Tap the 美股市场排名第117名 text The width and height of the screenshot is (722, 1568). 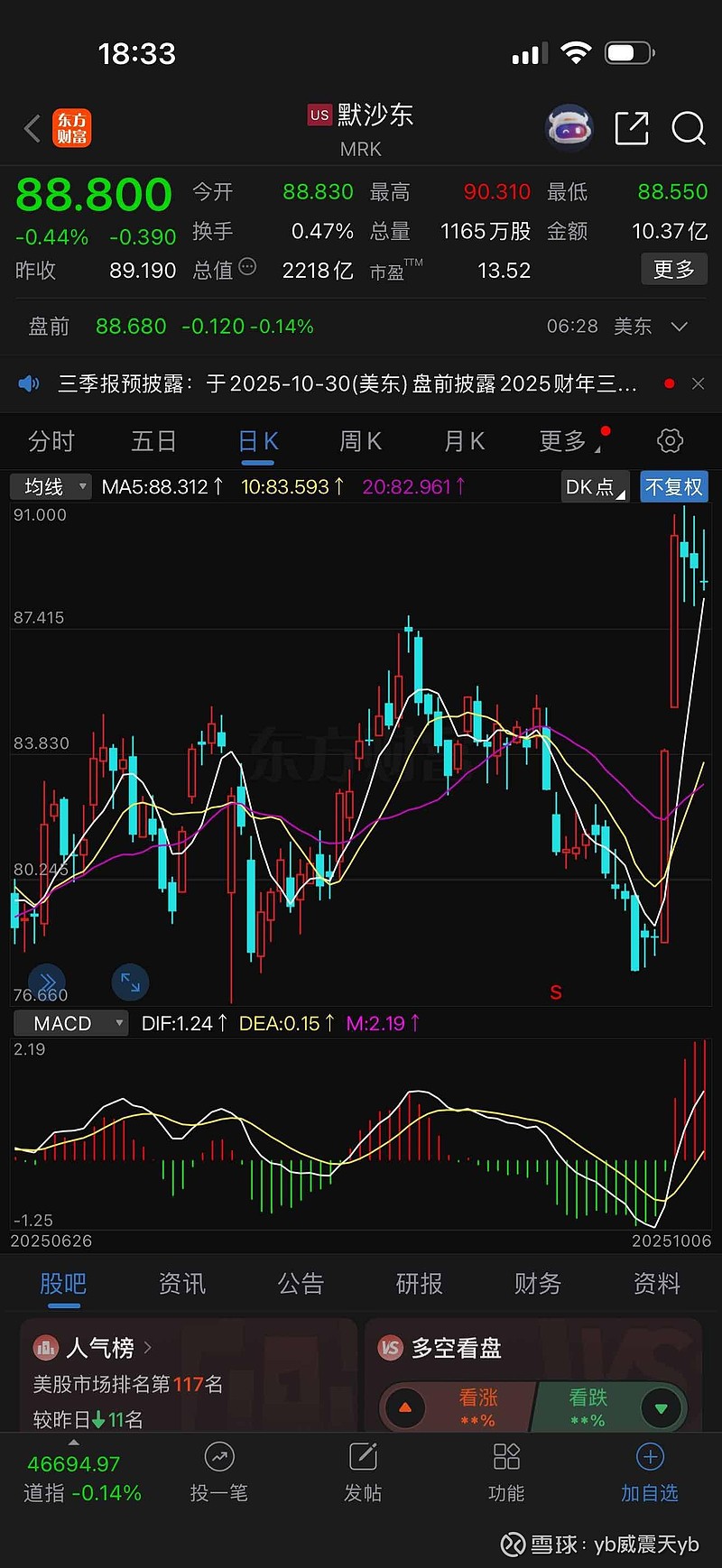pyautogui.click(x=128, y=1384)
